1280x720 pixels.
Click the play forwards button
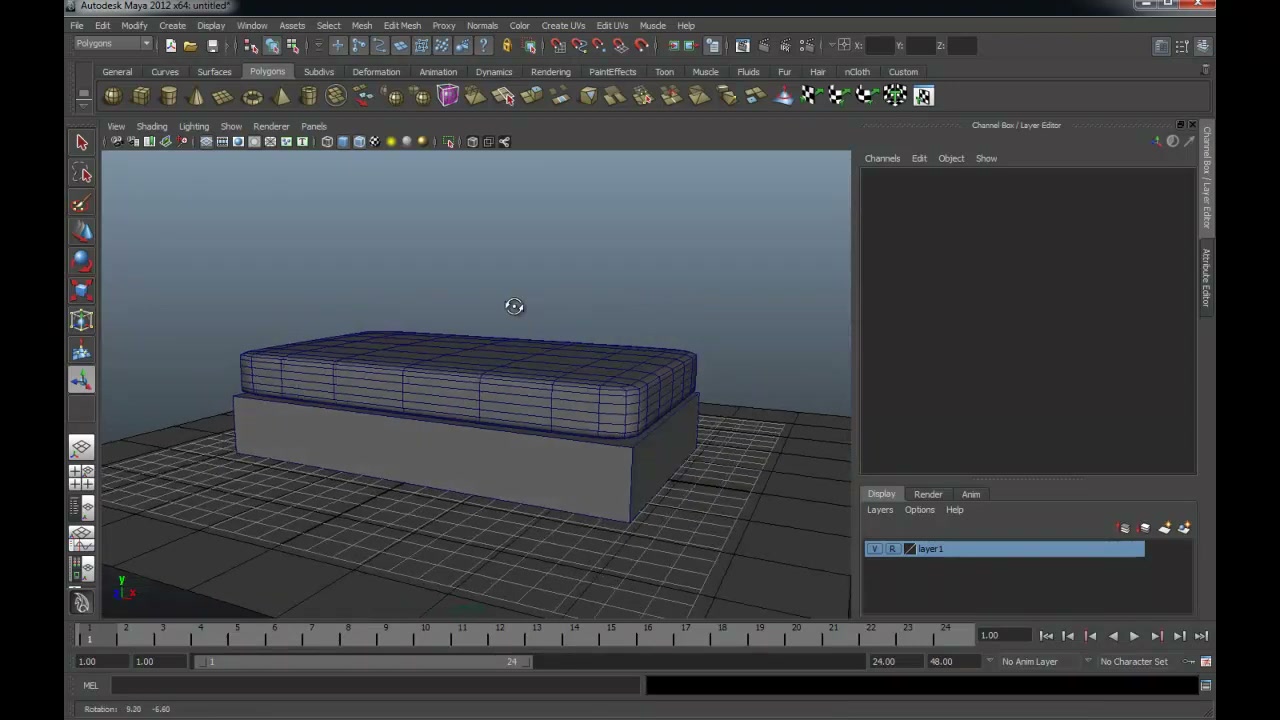click(1134, 636)
